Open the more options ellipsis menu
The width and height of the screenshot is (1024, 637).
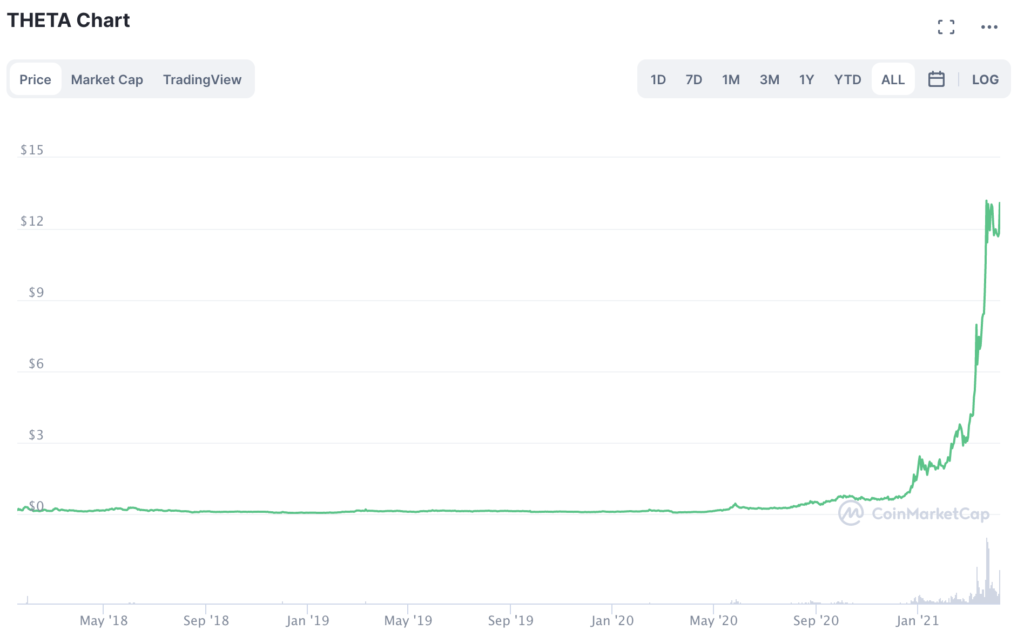point(989,26)
